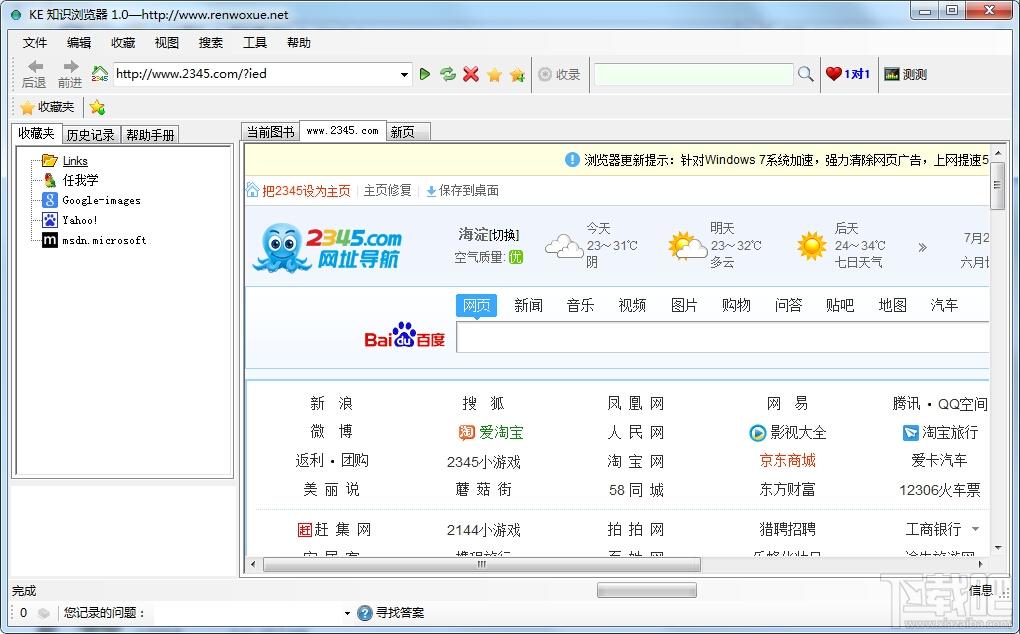Open the 搜索 menu
The height and width of the screenshot is (634, 1020).
tap(211, 43)
